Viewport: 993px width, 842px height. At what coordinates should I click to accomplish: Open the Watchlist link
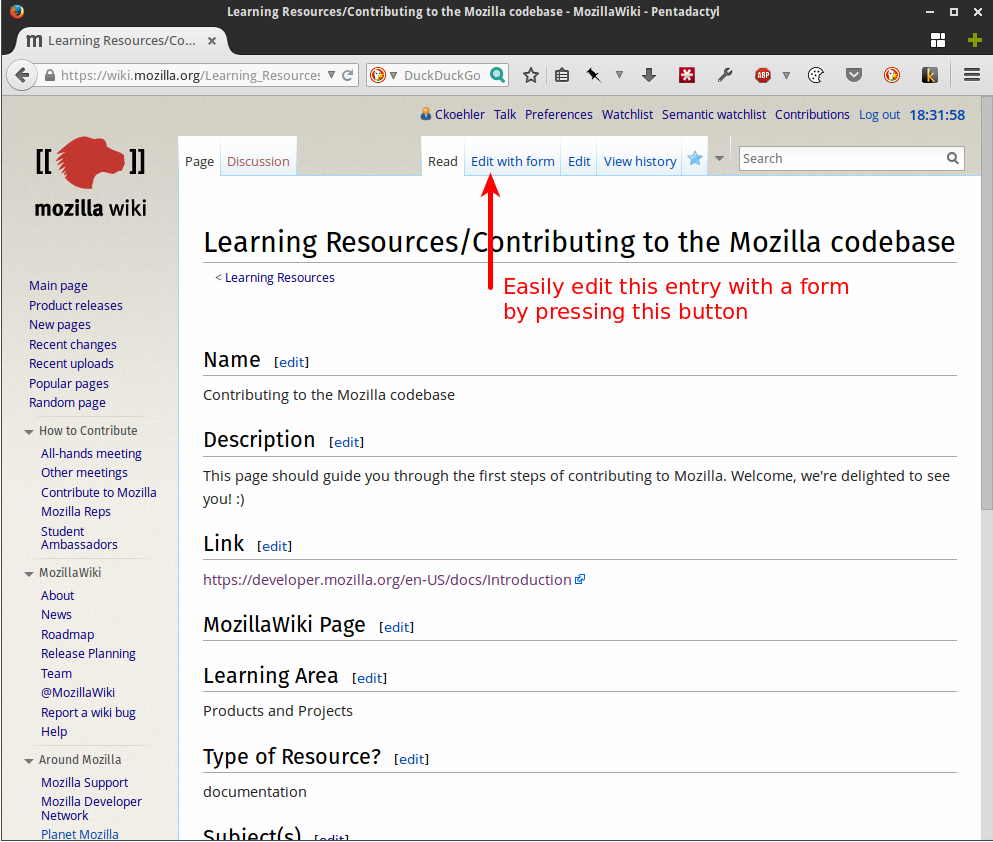(x=627, y=115)
